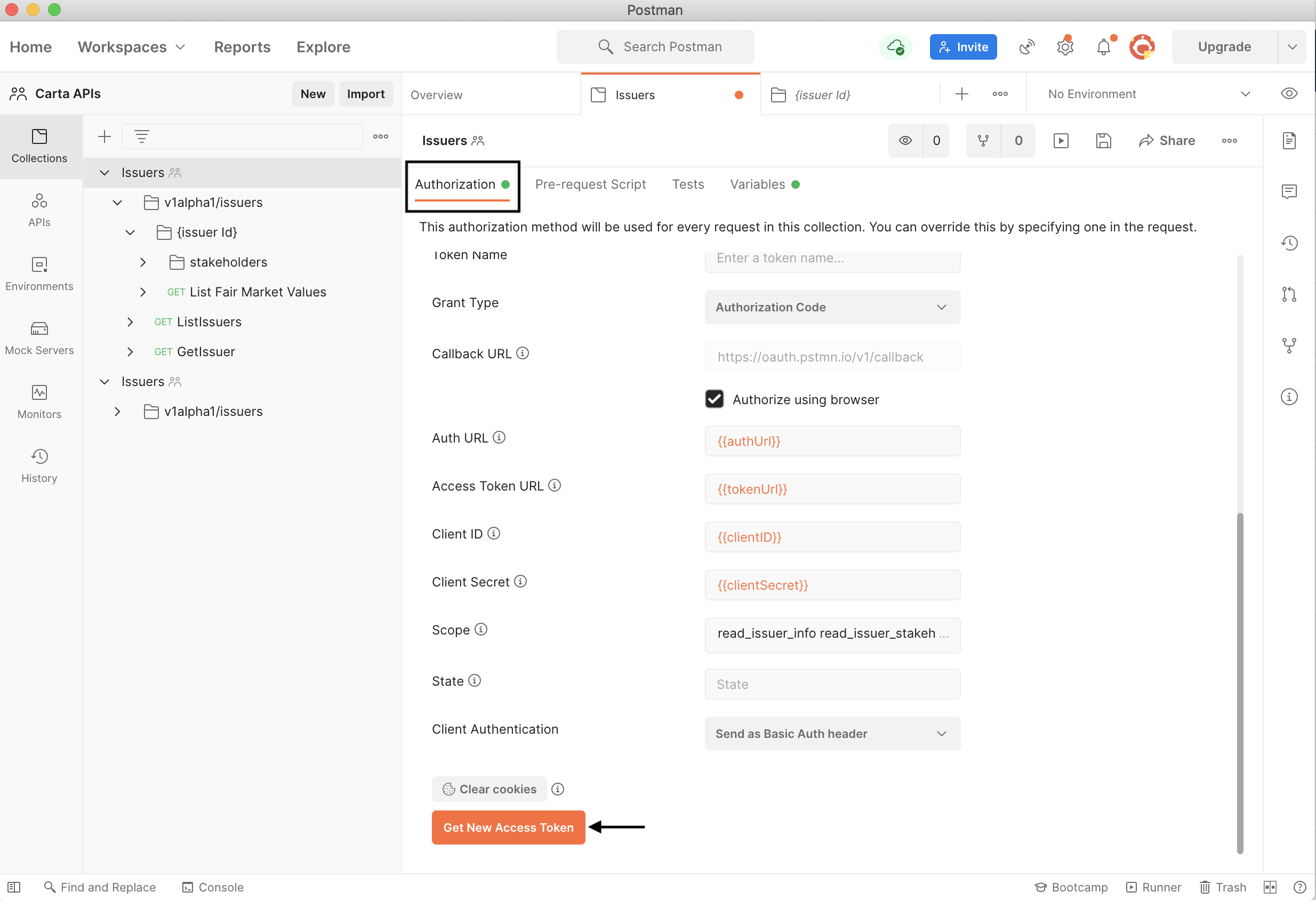Click the Share button
The height and width of the screenshot is (900, 1316).
[1167, 141]
